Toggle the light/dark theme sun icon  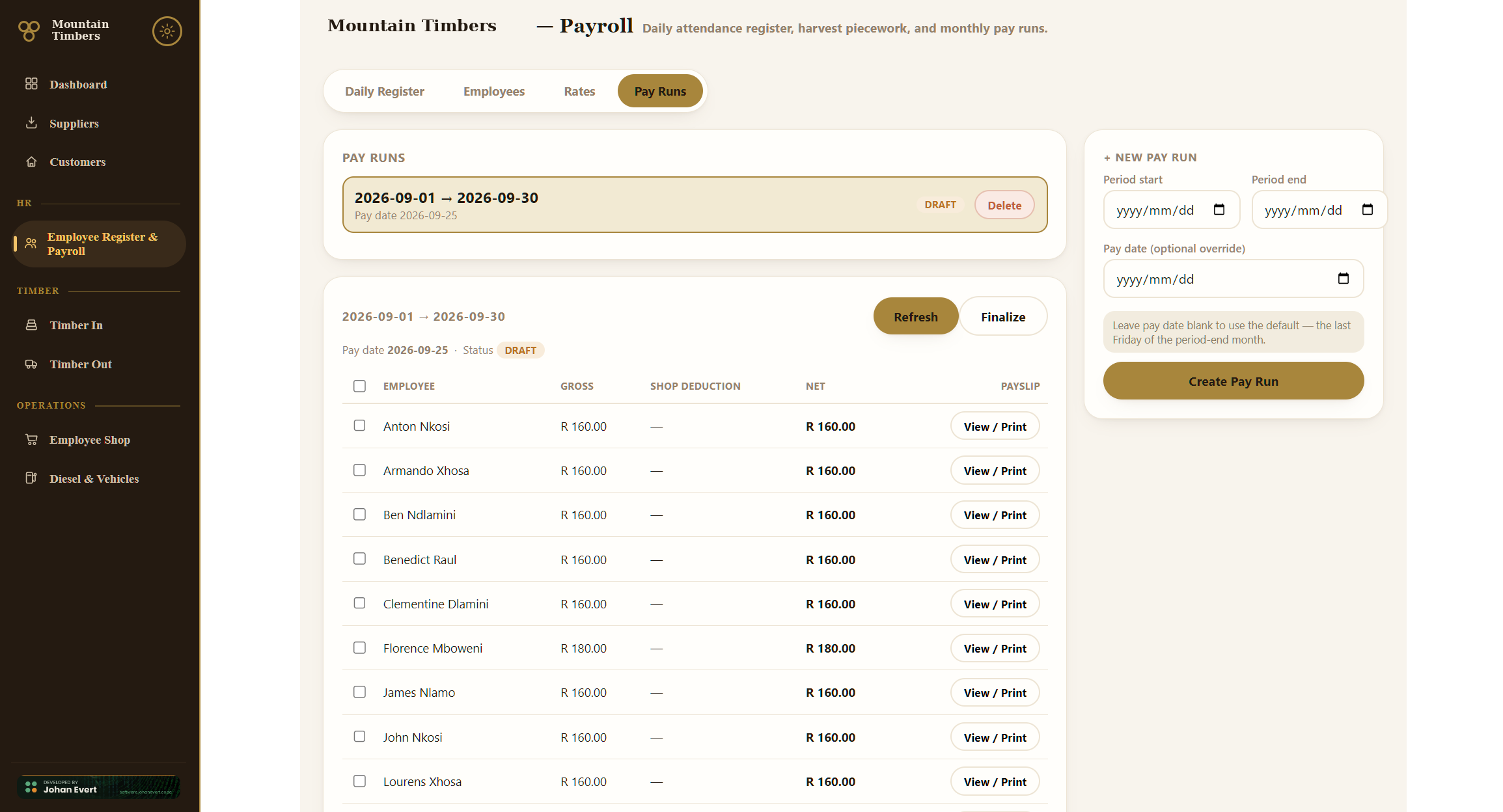point(167,31)
